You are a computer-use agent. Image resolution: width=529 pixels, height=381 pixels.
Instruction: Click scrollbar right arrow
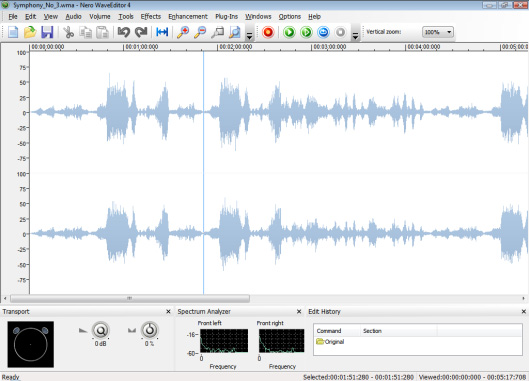[523, 299]
